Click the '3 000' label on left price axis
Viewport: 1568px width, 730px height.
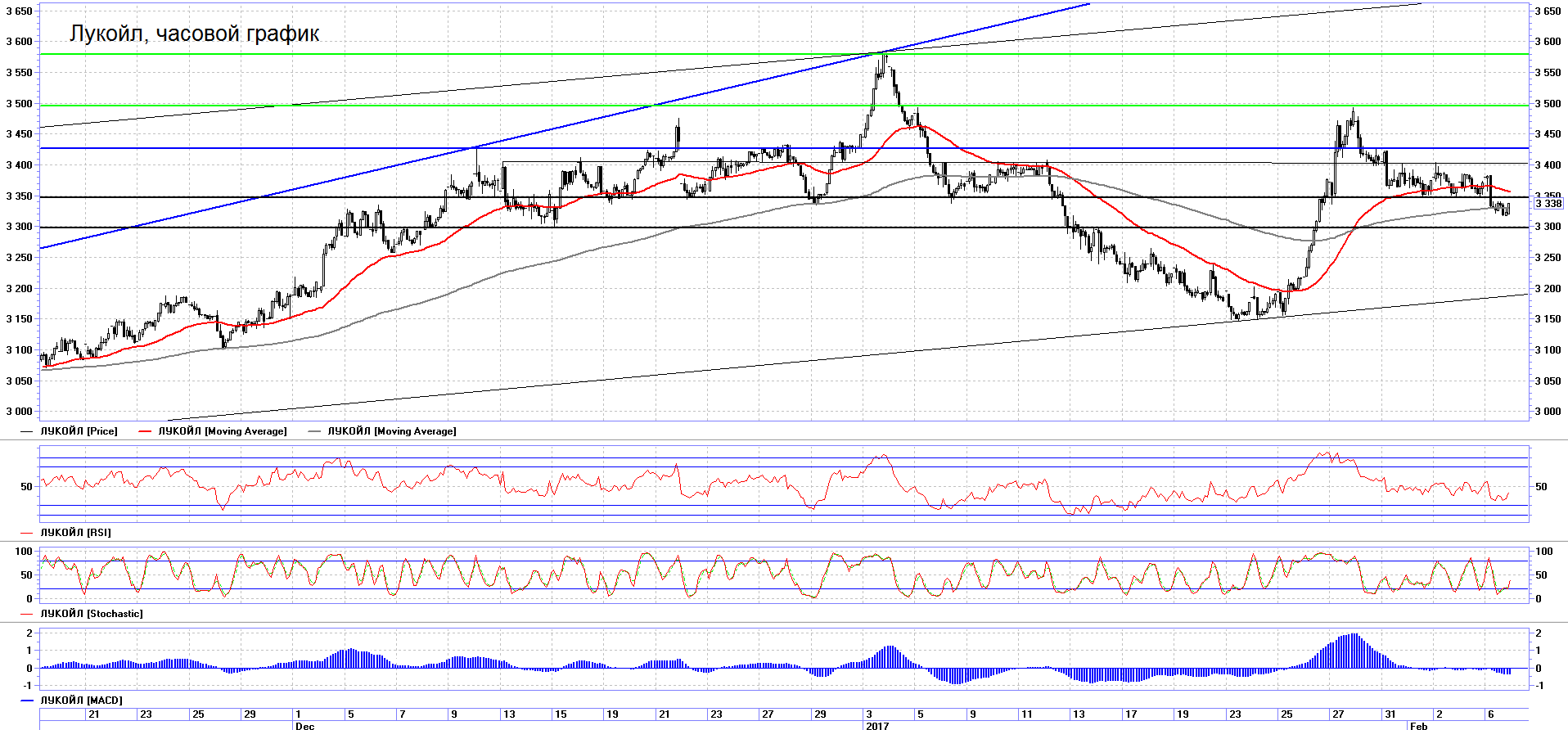coord(19,412)
